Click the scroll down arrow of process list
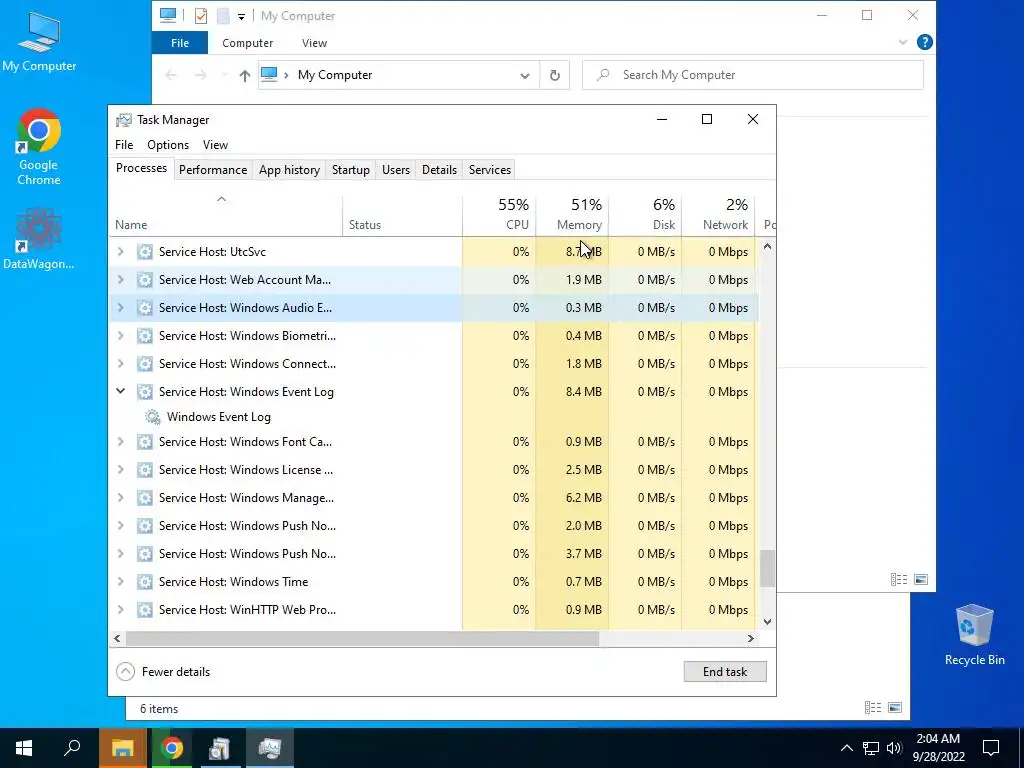 [x=767, y=622]
